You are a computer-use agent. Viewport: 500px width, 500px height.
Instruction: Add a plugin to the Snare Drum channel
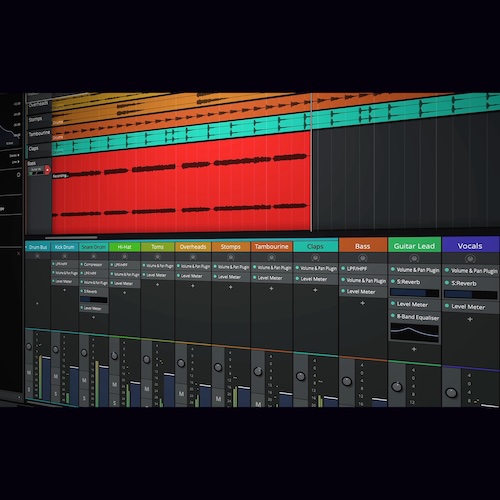coord(93,317)
